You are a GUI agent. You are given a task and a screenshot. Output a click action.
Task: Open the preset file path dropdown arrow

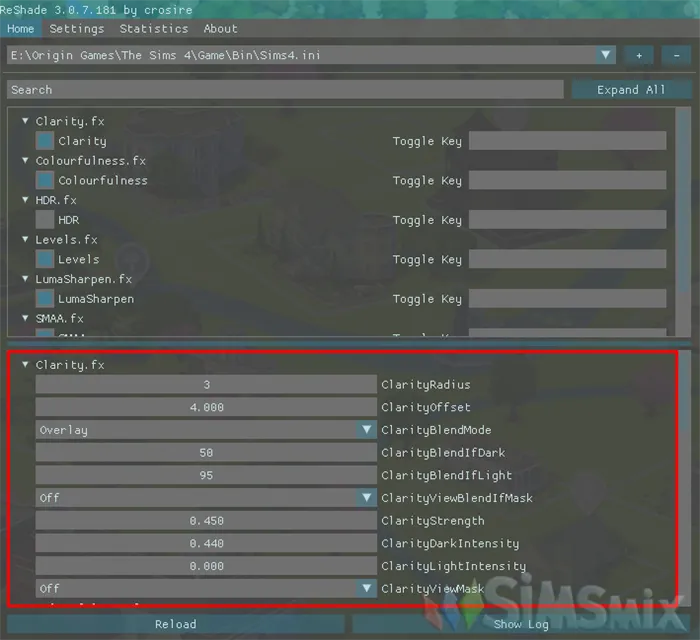click(x=606, y=55)
